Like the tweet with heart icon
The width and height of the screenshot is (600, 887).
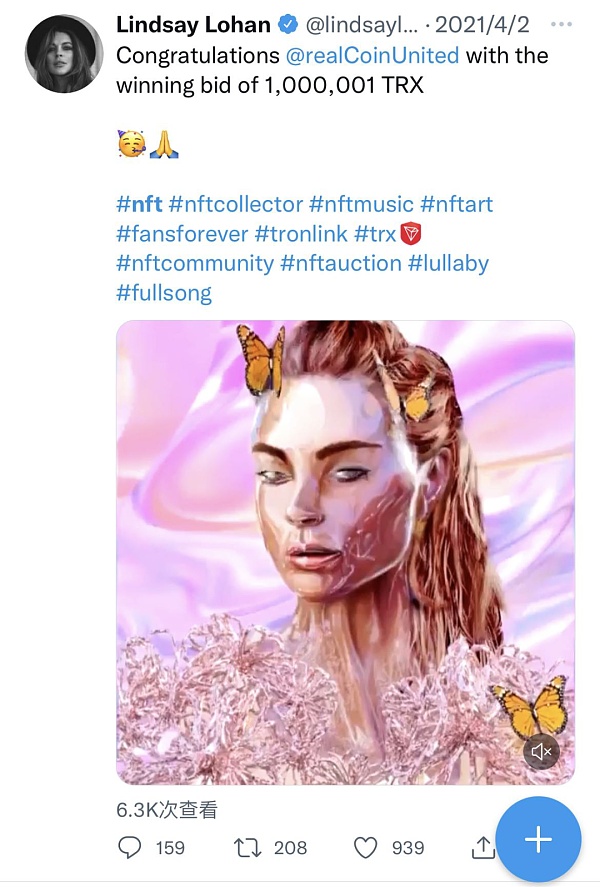click(x=367, y=847)
